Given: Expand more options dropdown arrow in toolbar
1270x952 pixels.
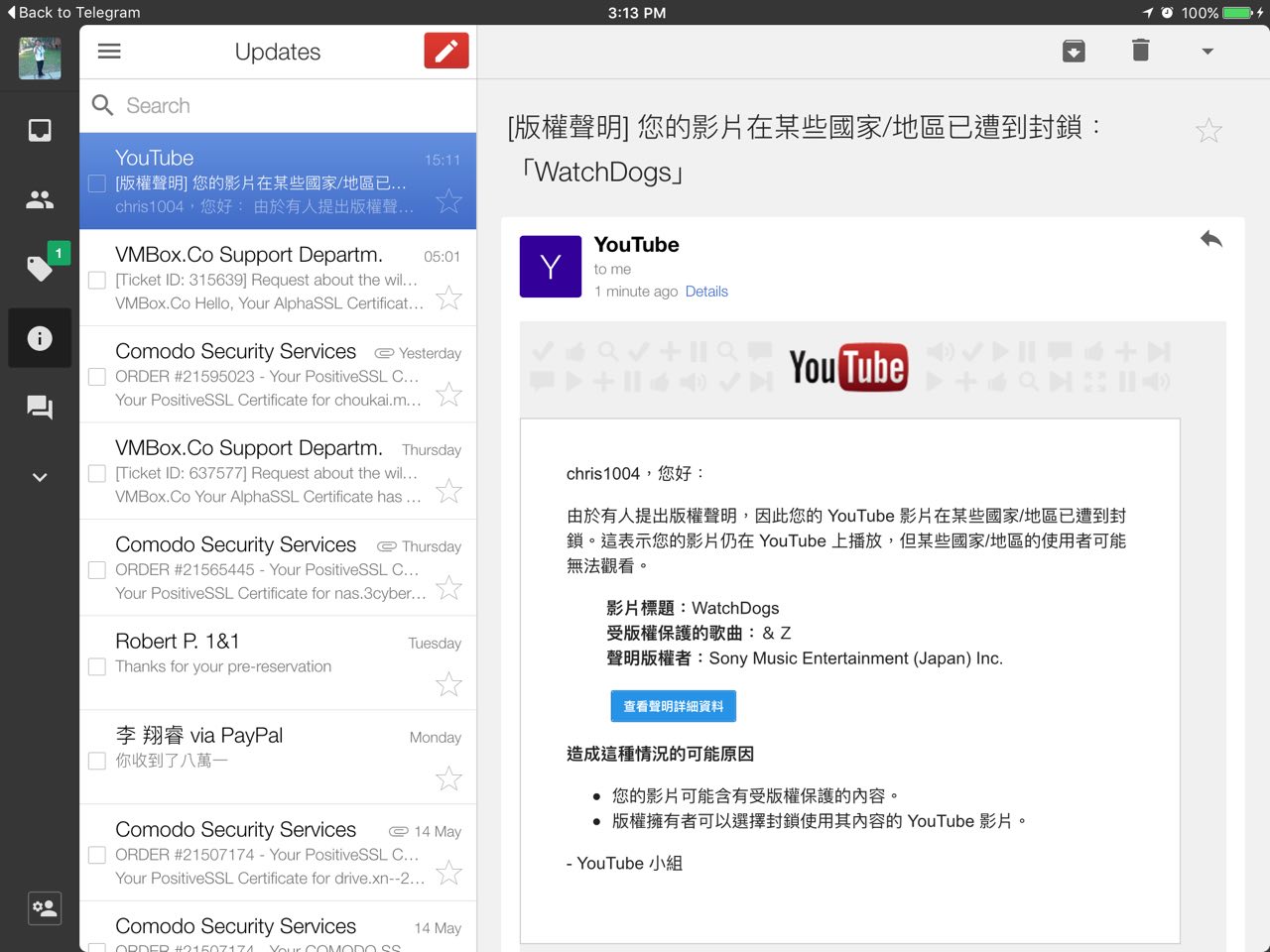Looking at the screenshot, I should 1207,52.
